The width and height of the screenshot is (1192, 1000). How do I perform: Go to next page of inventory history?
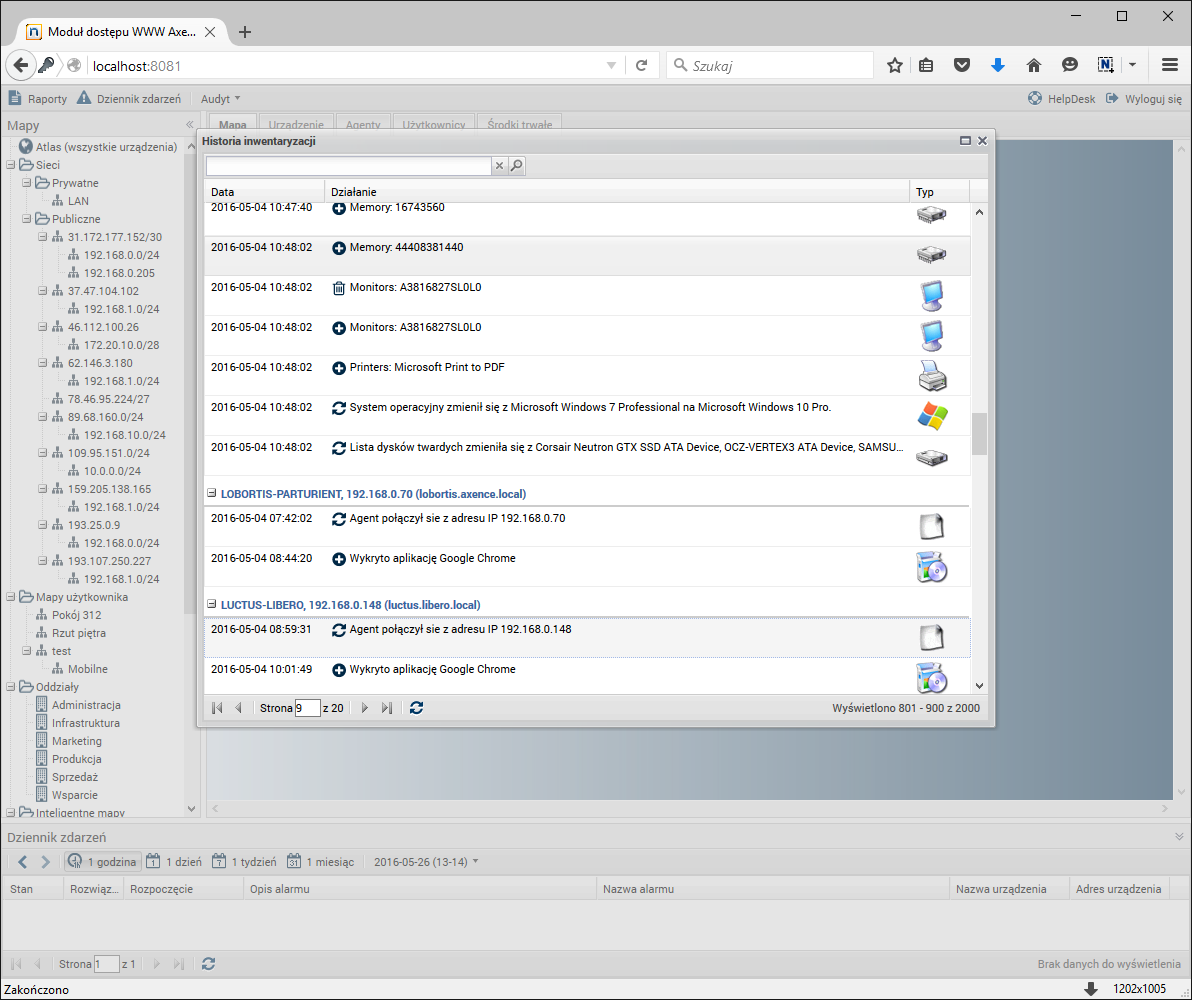click(x=365, y=708)
